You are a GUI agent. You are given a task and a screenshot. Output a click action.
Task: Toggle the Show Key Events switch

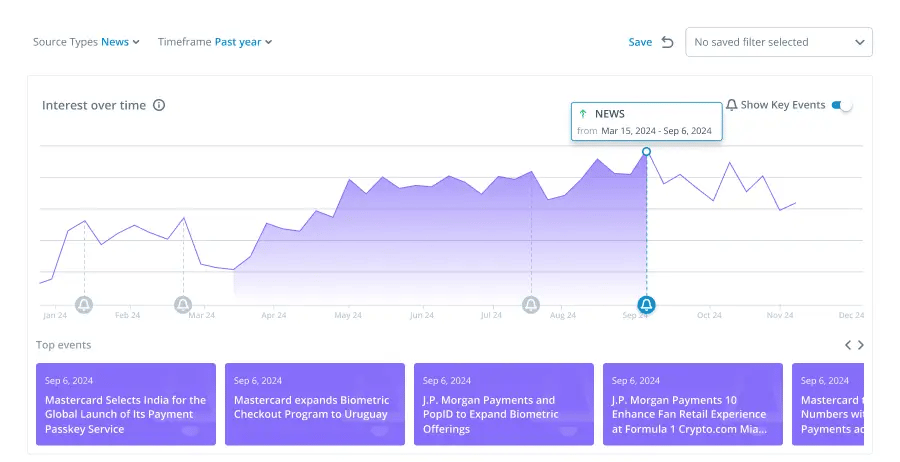point(842,105)
